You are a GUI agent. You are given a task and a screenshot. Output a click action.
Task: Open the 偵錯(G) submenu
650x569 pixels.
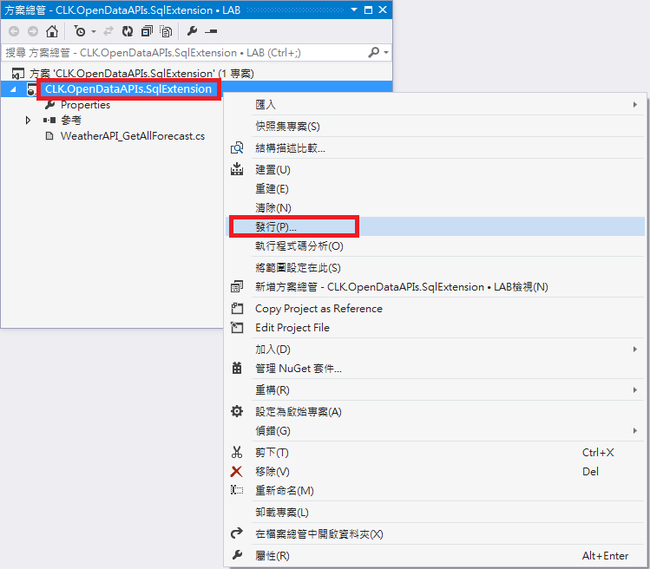435,431
